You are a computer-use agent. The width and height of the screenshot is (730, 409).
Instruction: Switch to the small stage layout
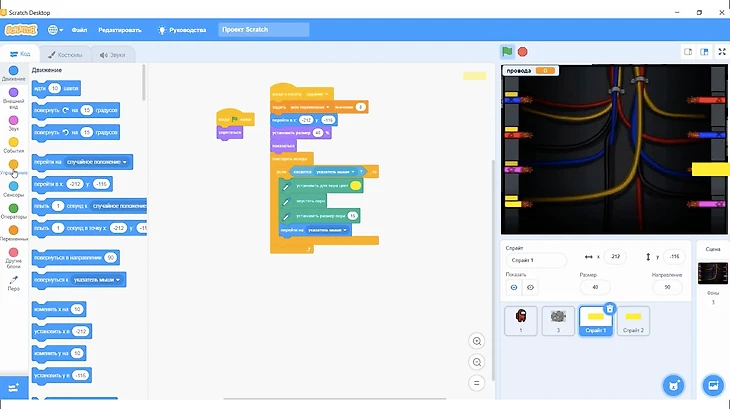click(688, 51)
